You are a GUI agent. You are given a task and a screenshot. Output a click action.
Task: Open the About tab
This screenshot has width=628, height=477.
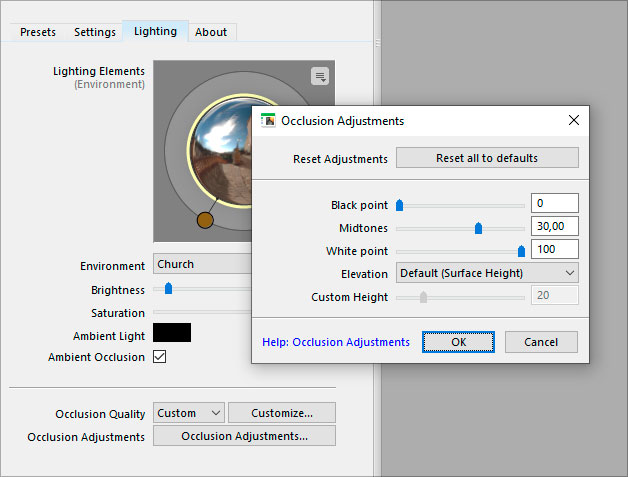tap(211, 32)
